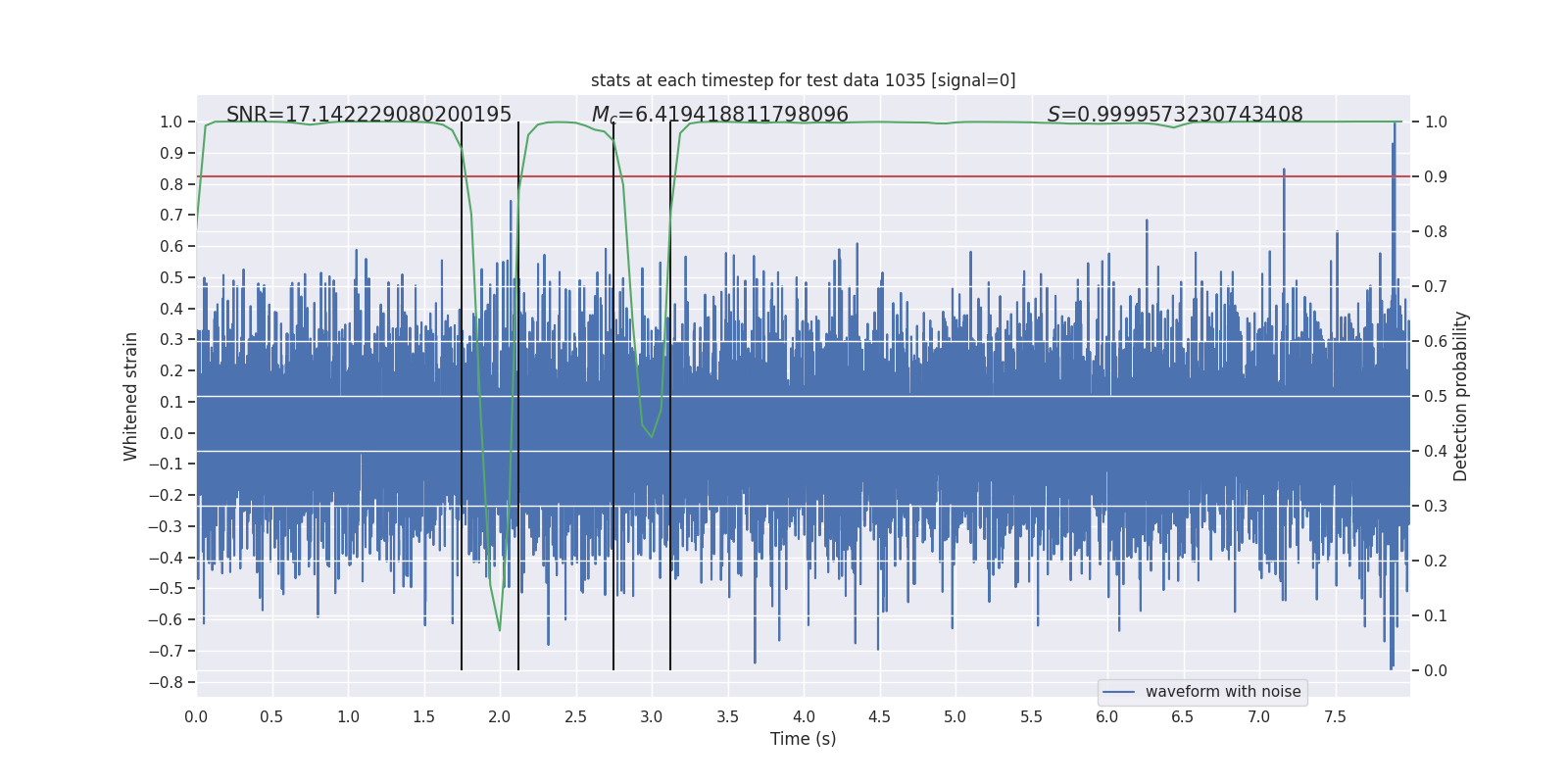
Task: Click the −0.8 tick on whitened strain axis
Action: [166, 682]
